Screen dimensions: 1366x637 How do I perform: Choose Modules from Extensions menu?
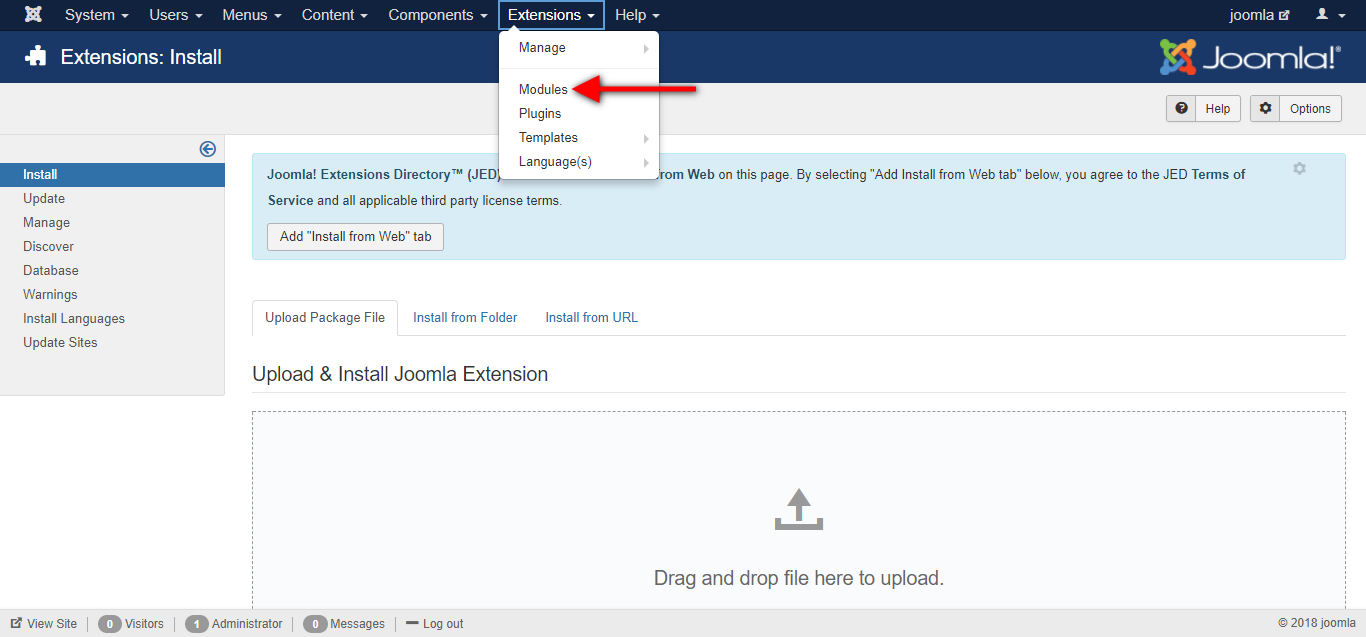(x=543, y=90)
